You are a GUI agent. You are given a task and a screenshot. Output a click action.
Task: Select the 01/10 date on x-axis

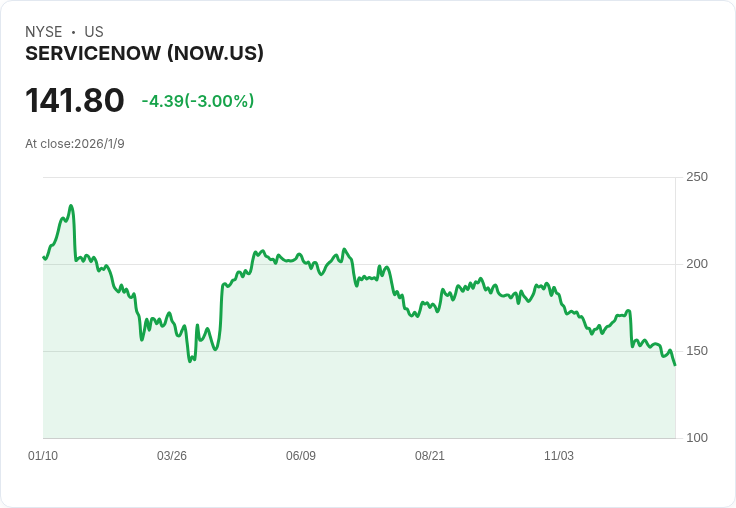coord(43,456)
